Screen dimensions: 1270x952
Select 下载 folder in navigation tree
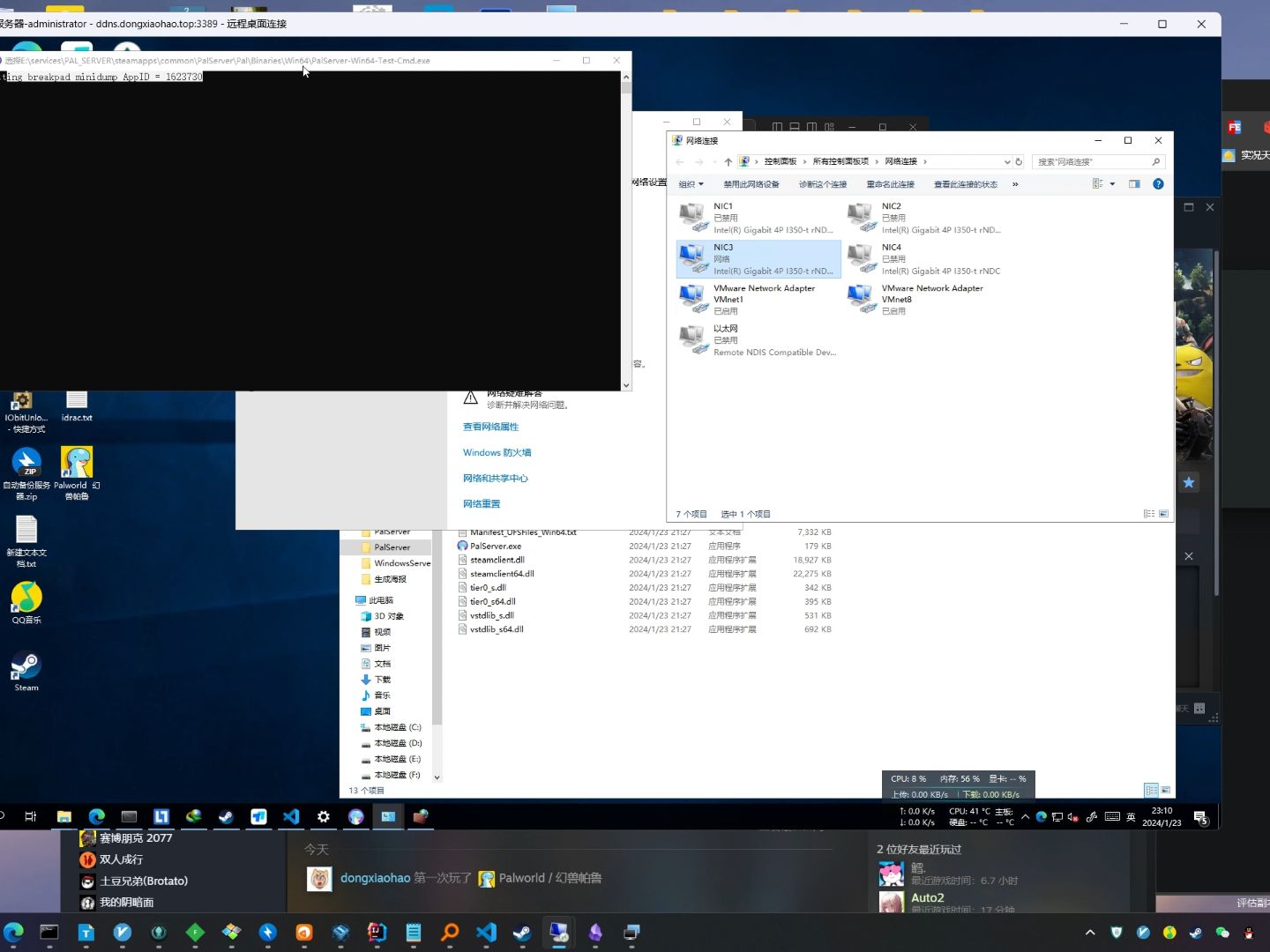[382, 680]
